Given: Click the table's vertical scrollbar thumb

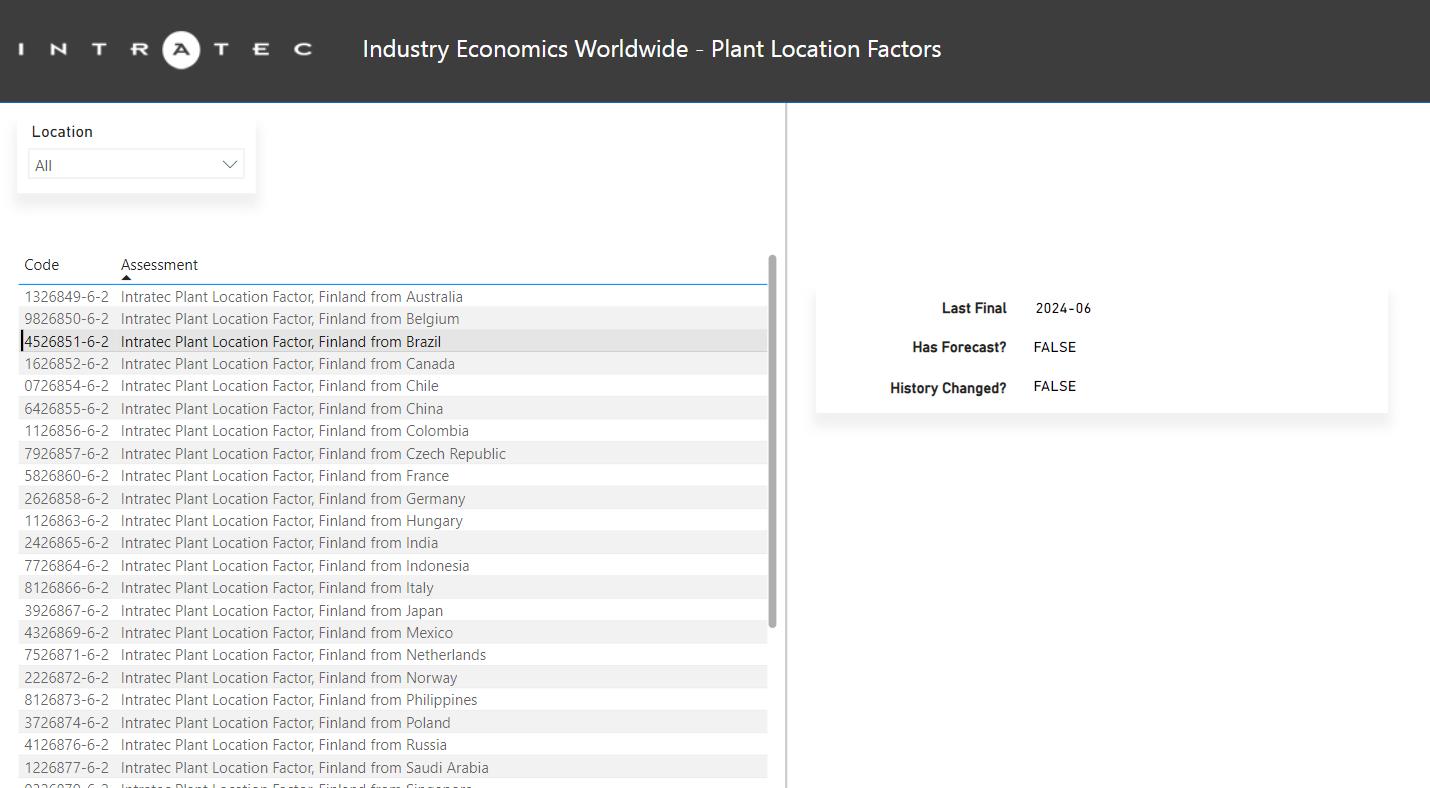Looking at the screenshot, I should (772, 440).
